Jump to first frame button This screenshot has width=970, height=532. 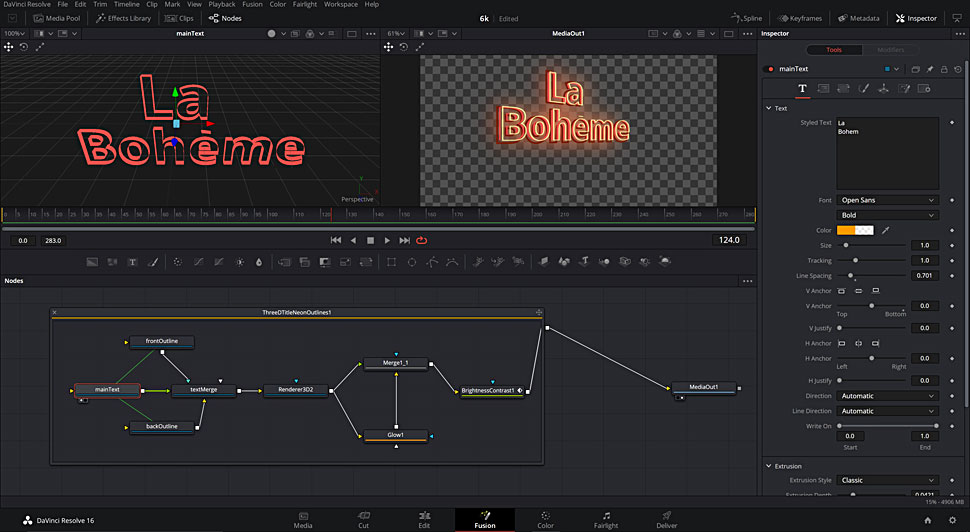point(336,240)
